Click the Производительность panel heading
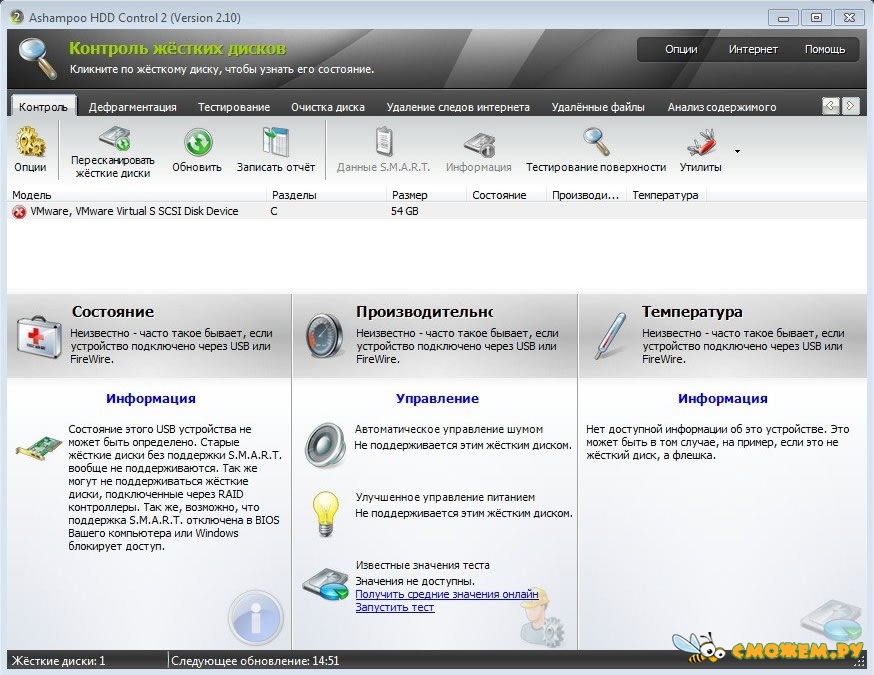The image size is (874, 675). click(x=424, y=312)
